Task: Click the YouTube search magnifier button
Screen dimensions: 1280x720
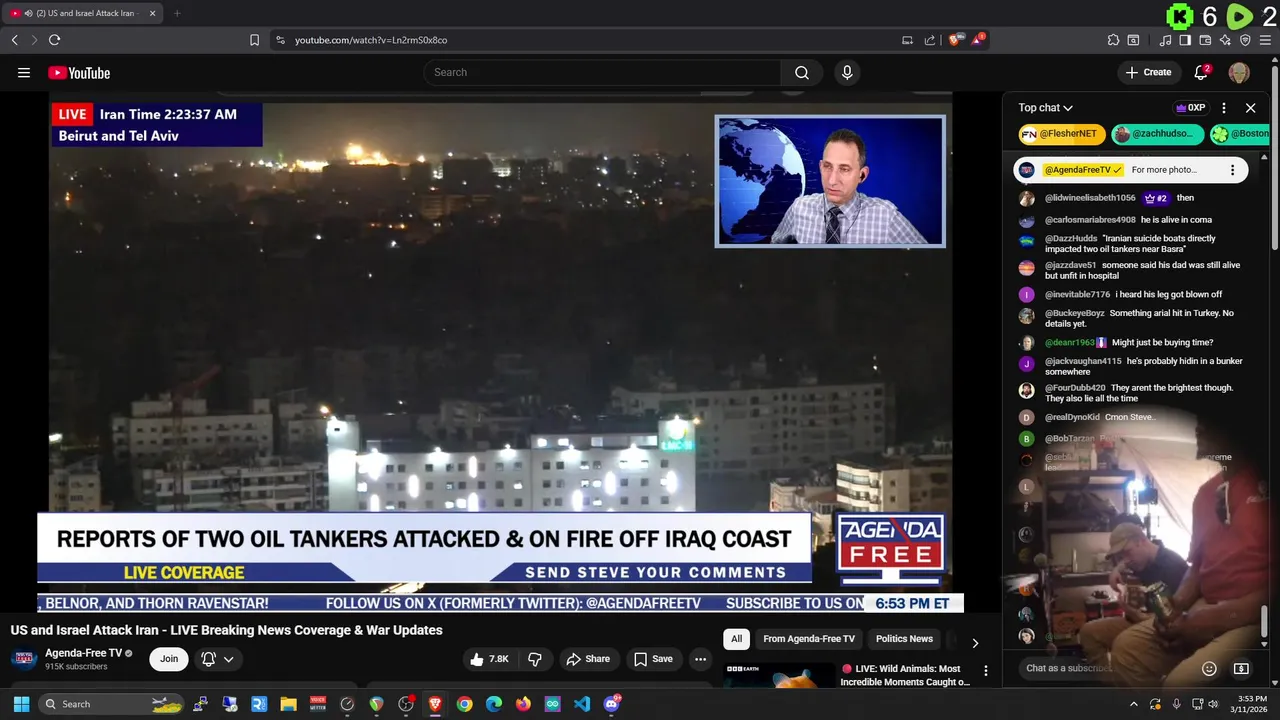Action: coord(802,72)
